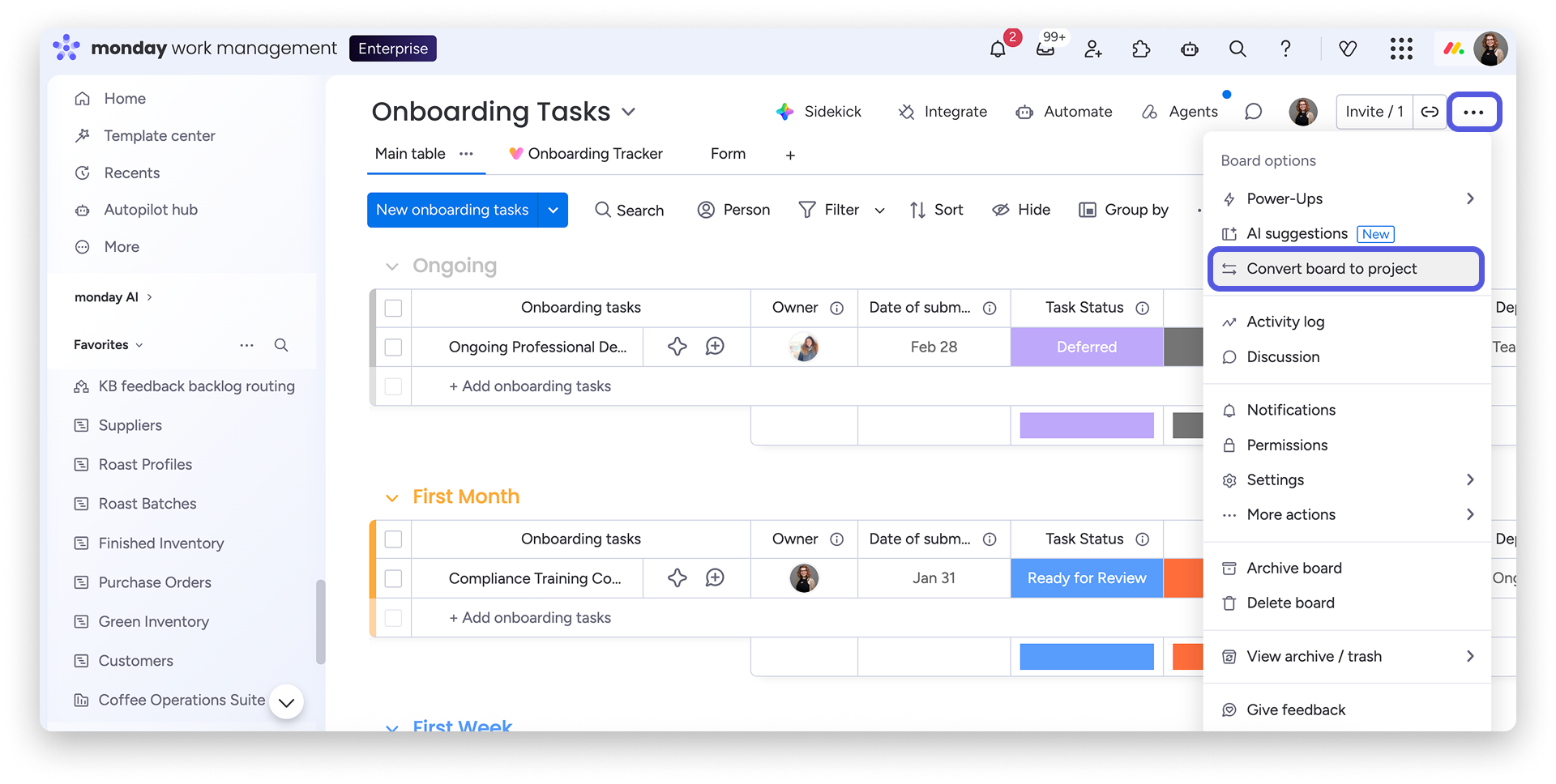Select all items in First Month group
The width and height of the screenshot is (1556, 784).
pos(393,539)
